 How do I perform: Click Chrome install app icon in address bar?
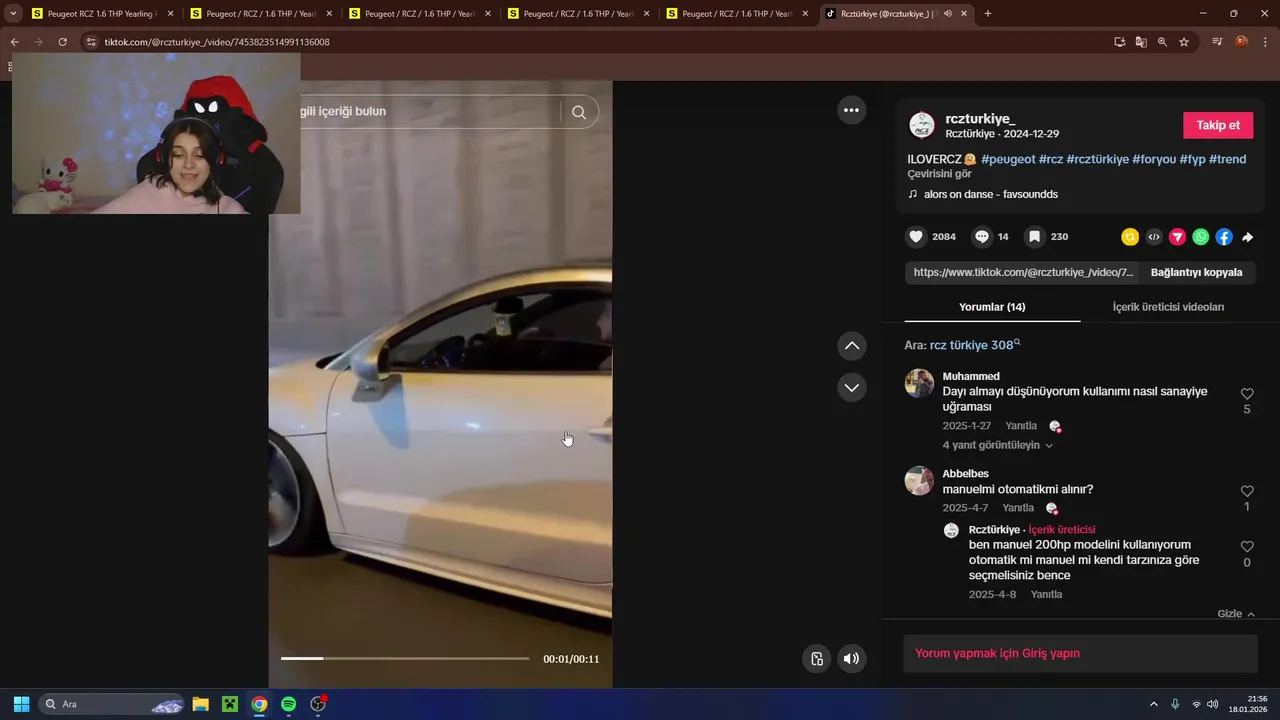point(1120,42)
